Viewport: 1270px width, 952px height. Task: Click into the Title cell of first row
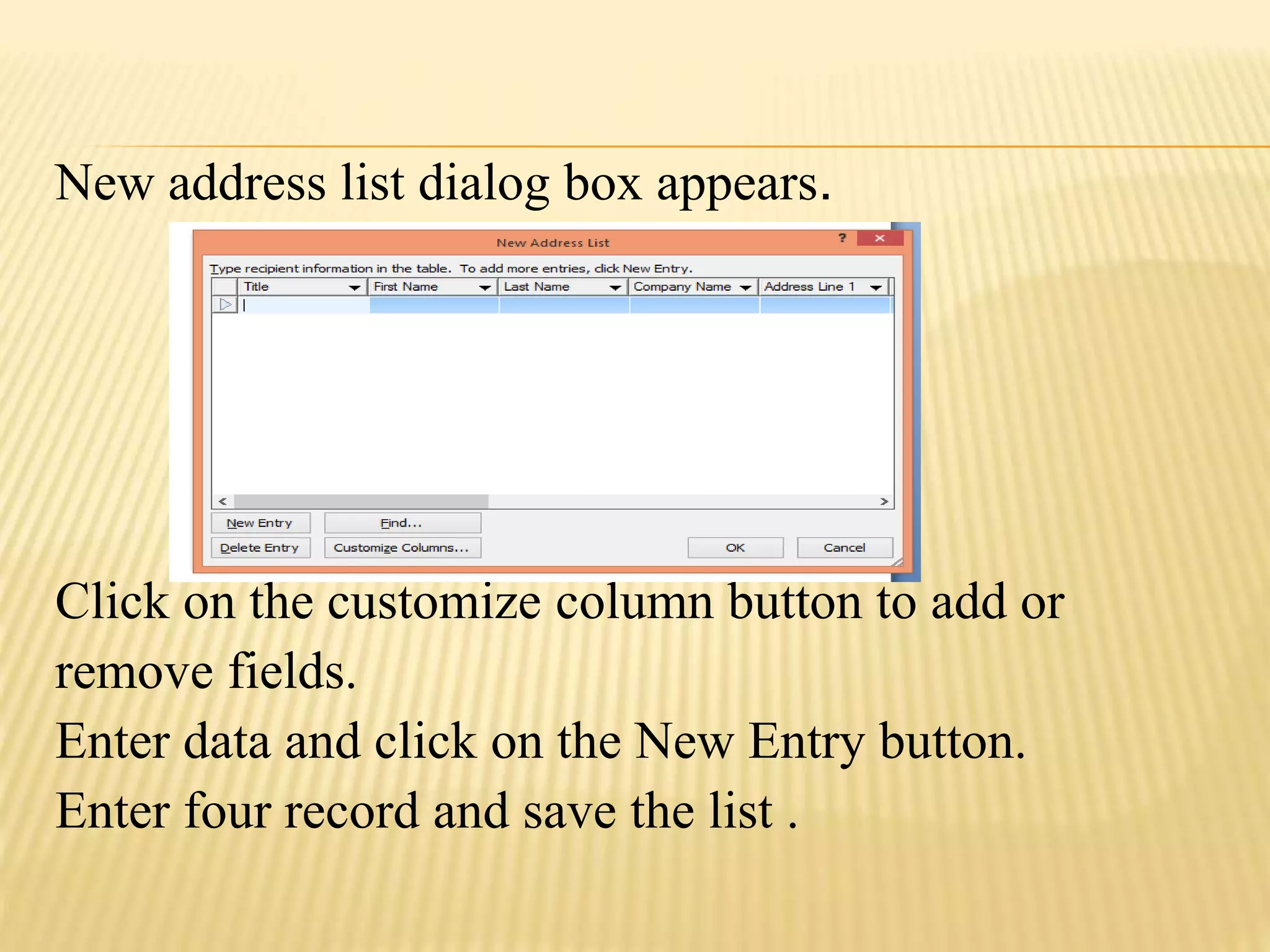[304, 305]
